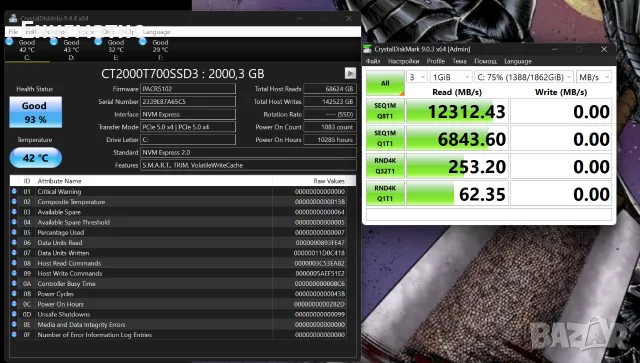Click the status dot beside Data Units Read

click(x=14, y=242)
